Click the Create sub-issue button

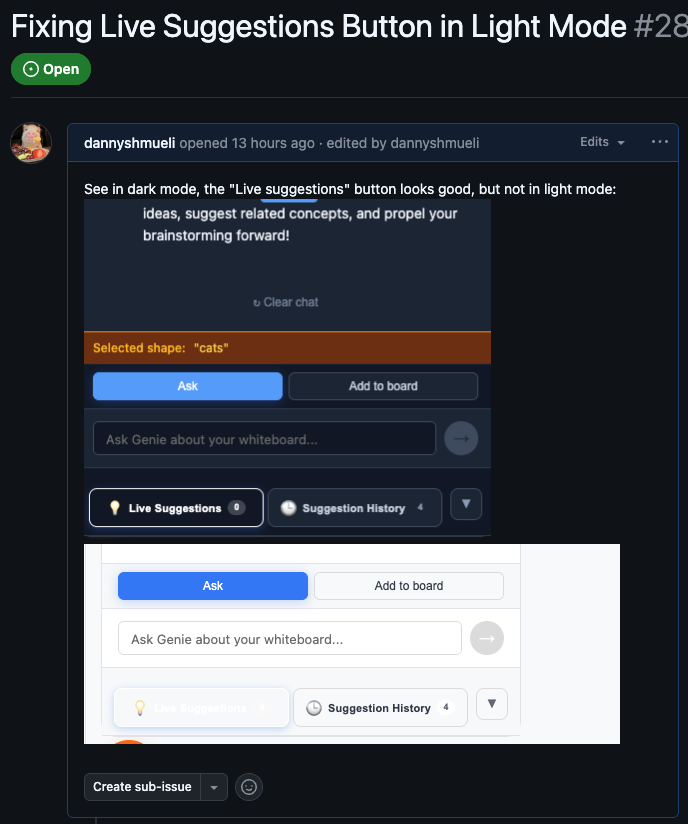[142, 787]
